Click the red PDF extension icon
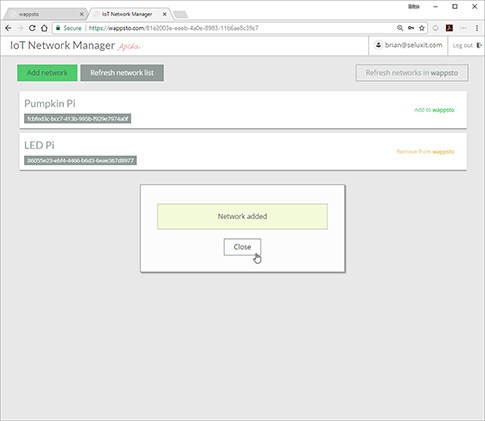The image size is (485, 421). pyautogui.click(x=449, y=28)
